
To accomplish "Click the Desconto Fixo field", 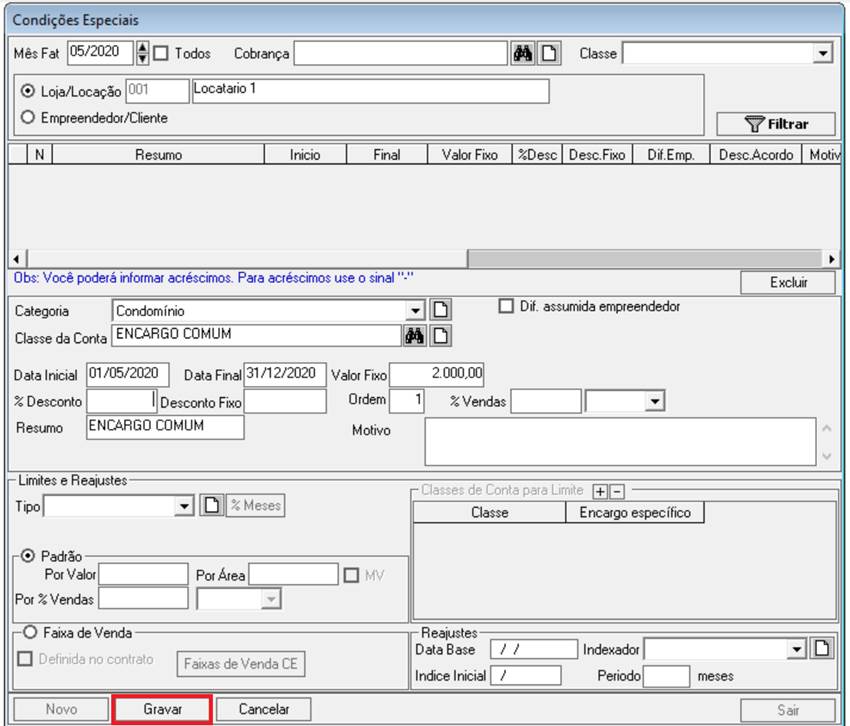I will coord(285,401).
